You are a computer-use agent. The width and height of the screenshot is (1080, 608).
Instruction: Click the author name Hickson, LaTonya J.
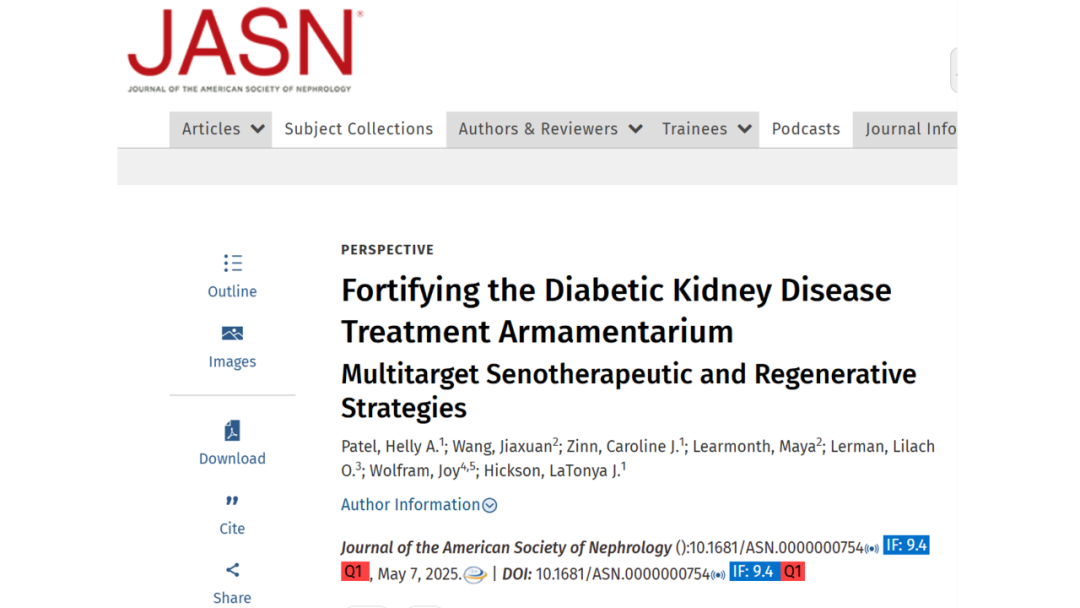click(x=552, y=471)
